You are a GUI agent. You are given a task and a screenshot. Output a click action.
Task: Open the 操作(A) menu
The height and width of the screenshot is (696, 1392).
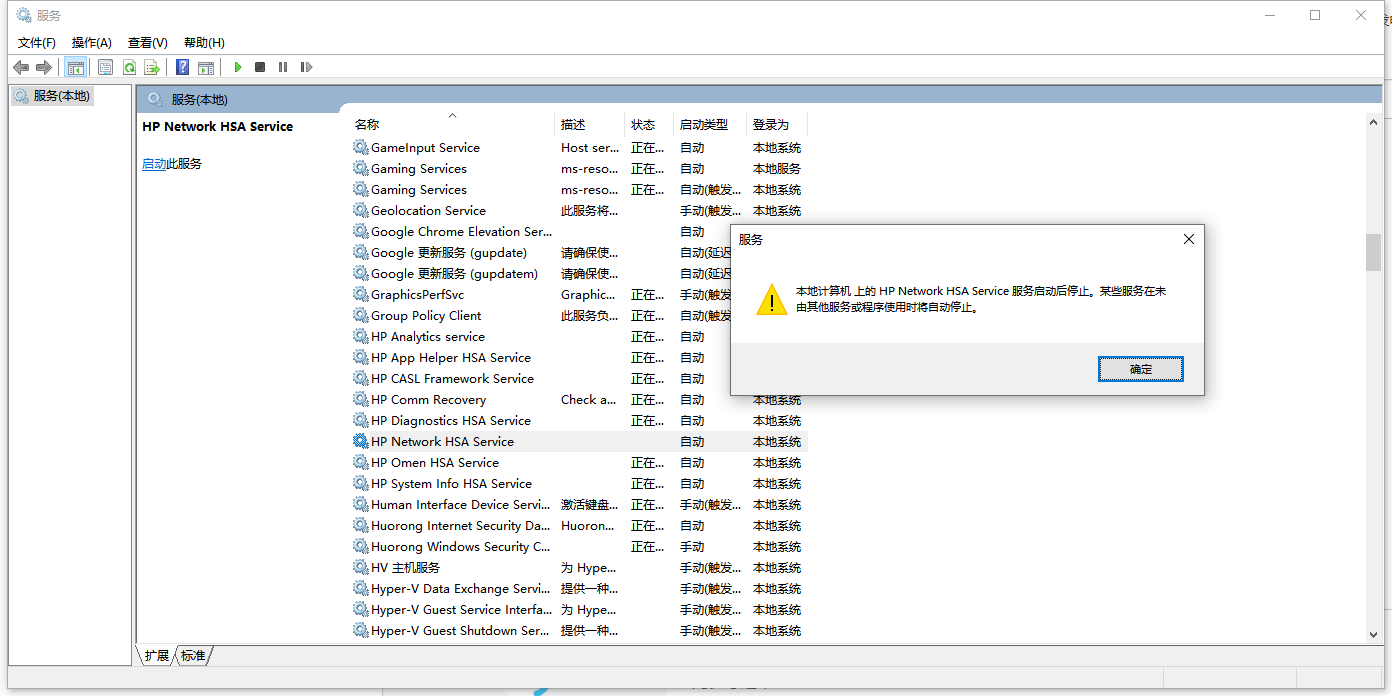(x=91, y=42)
